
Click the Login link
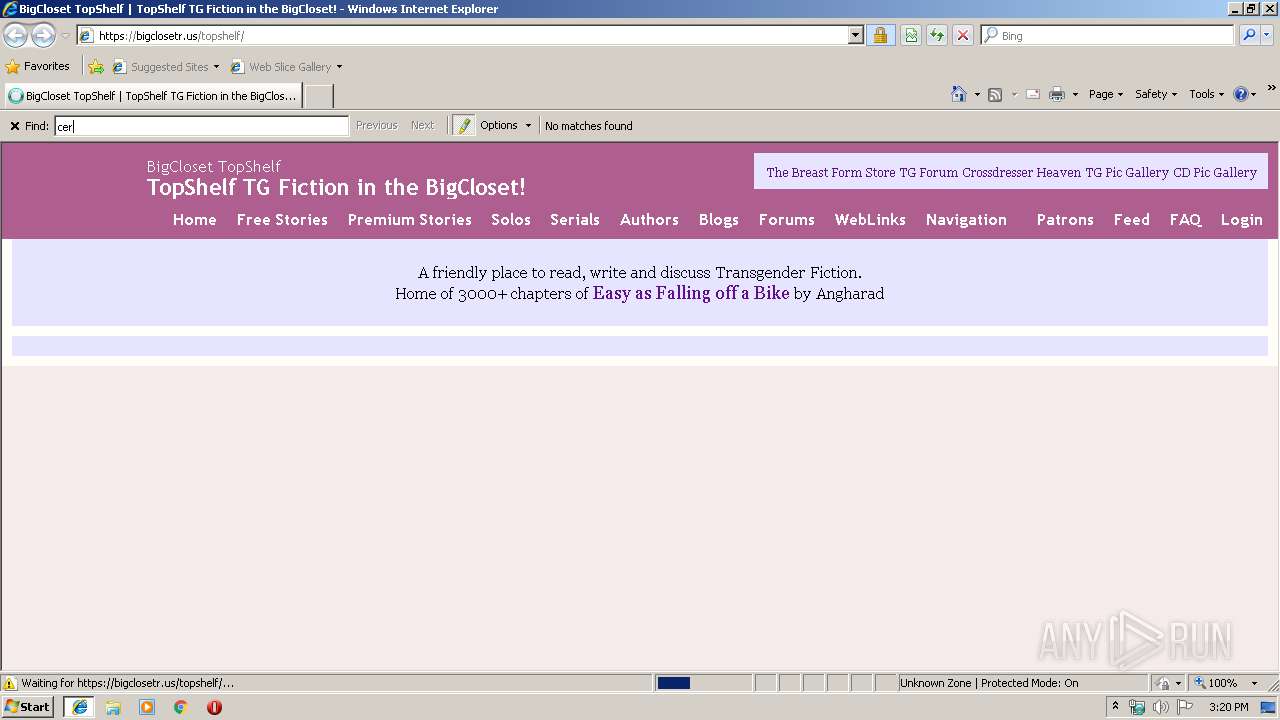pos(1241,220)
